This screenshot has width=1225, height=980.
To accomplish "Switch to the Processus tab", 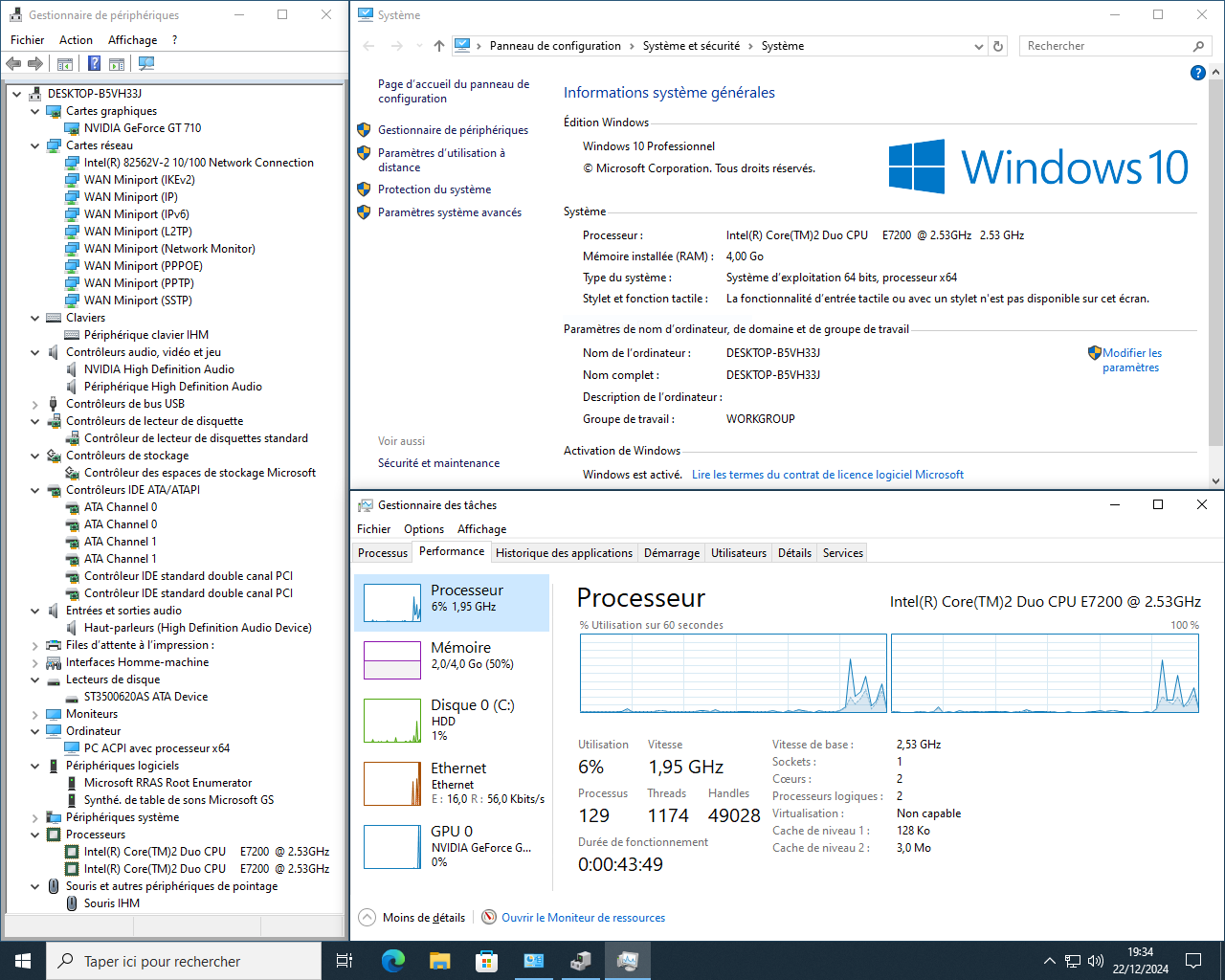I will [x=383, y=553].
